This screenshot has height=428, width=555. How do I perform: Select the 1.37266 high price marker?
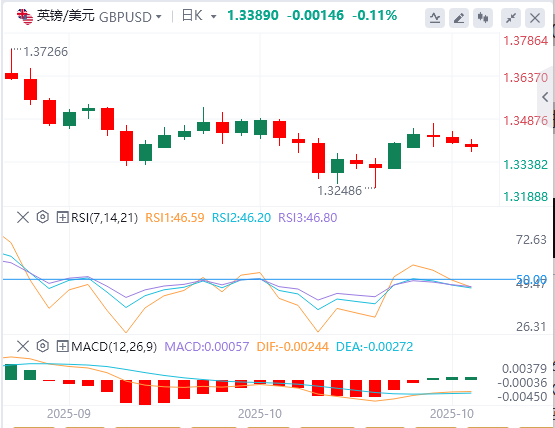click(x=45, y=52)
